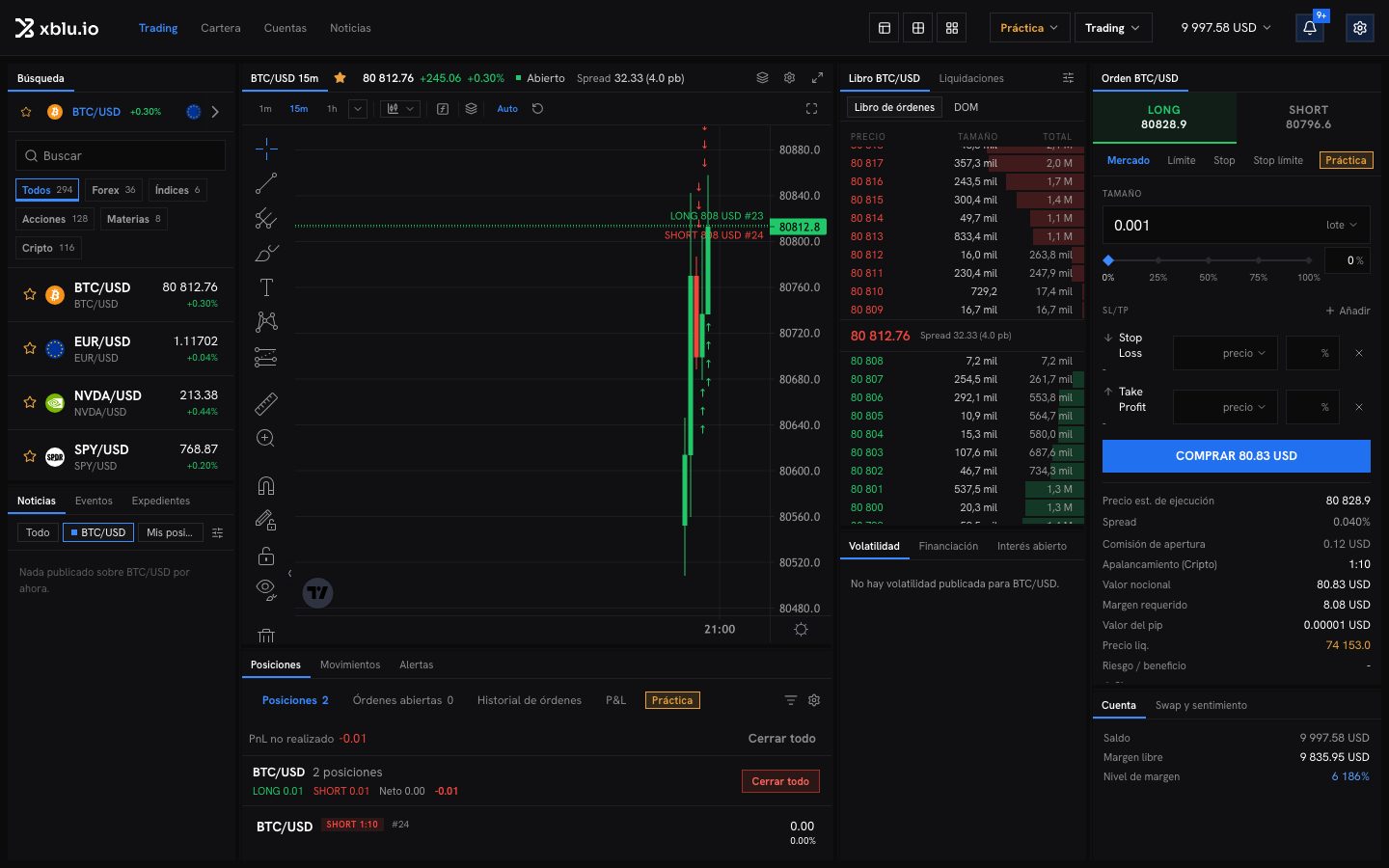
Task: Select the text annotation tool
Action: [266, 286]
